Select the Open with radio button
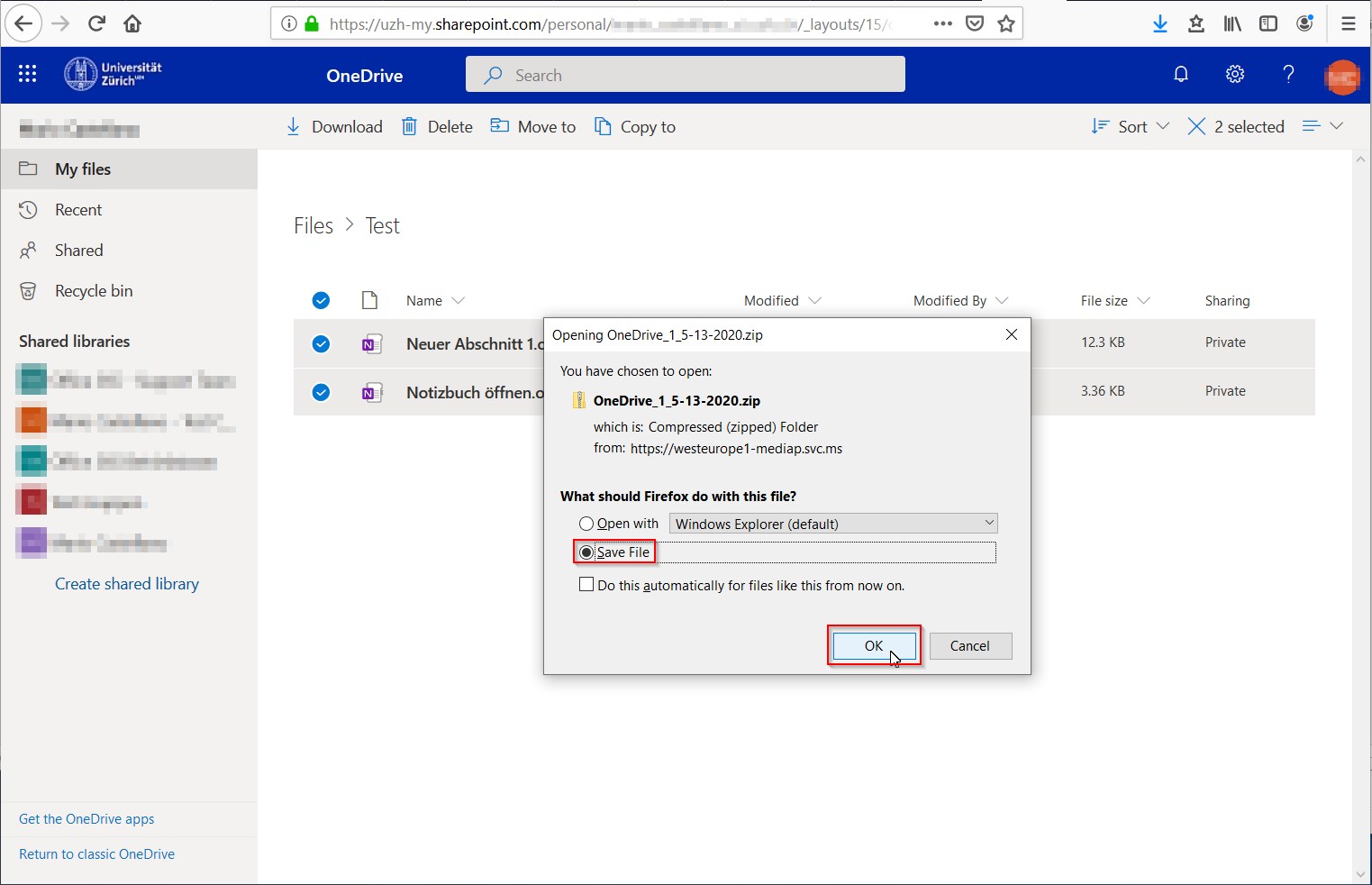 coord(586,524)
